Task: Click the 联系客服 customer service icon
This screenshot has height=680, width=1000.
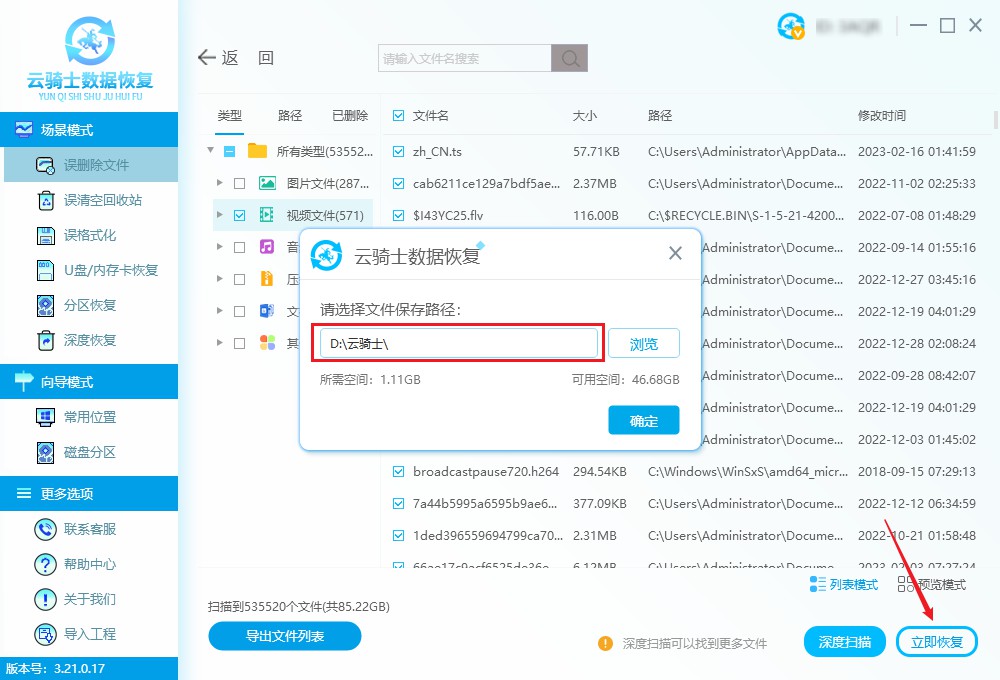Action: 45,528
